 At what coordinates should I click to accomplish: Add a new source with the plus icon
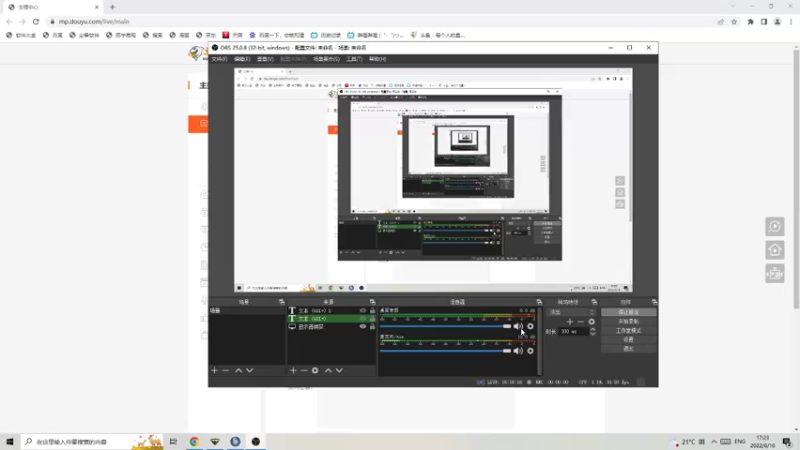pyautogui.click(x=293, y=370)
